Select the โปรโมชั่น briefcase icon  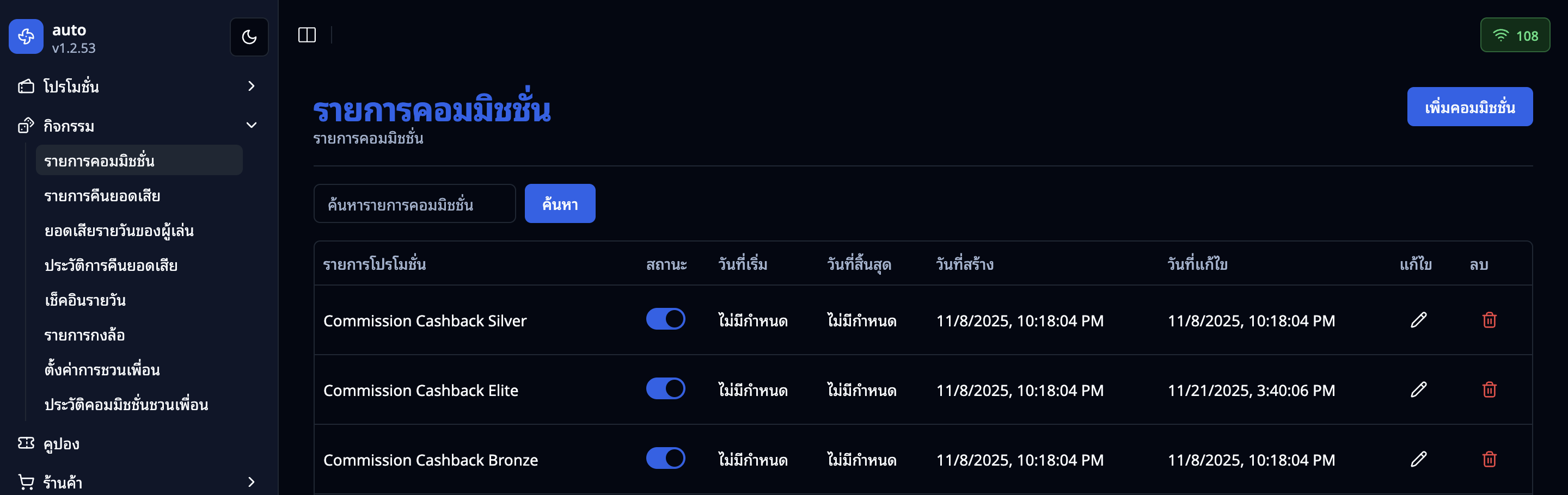pyautogui.click(x=25, y=86)
